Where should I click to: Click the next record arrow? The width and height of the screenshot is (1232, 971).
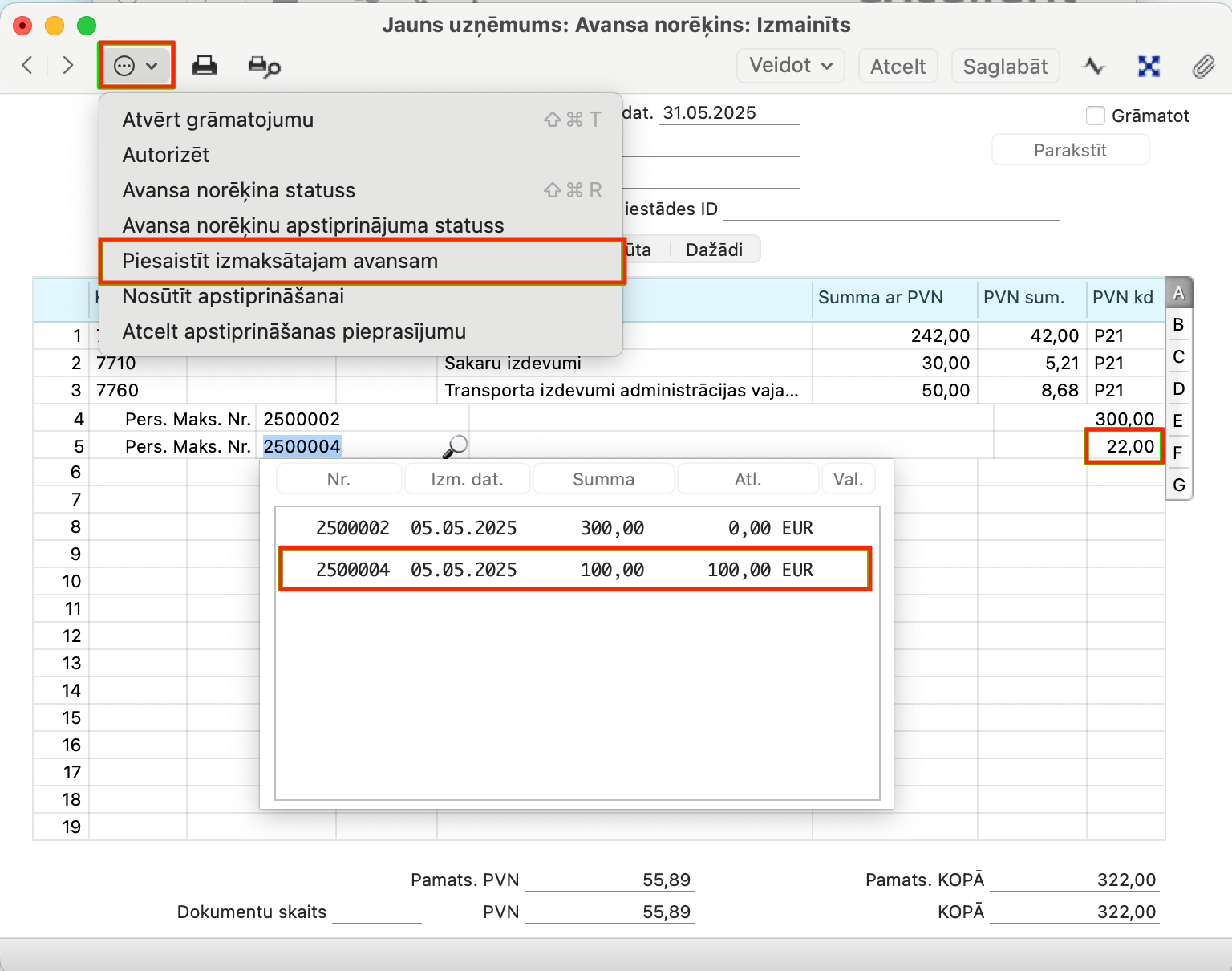click(x=68, y=65)
